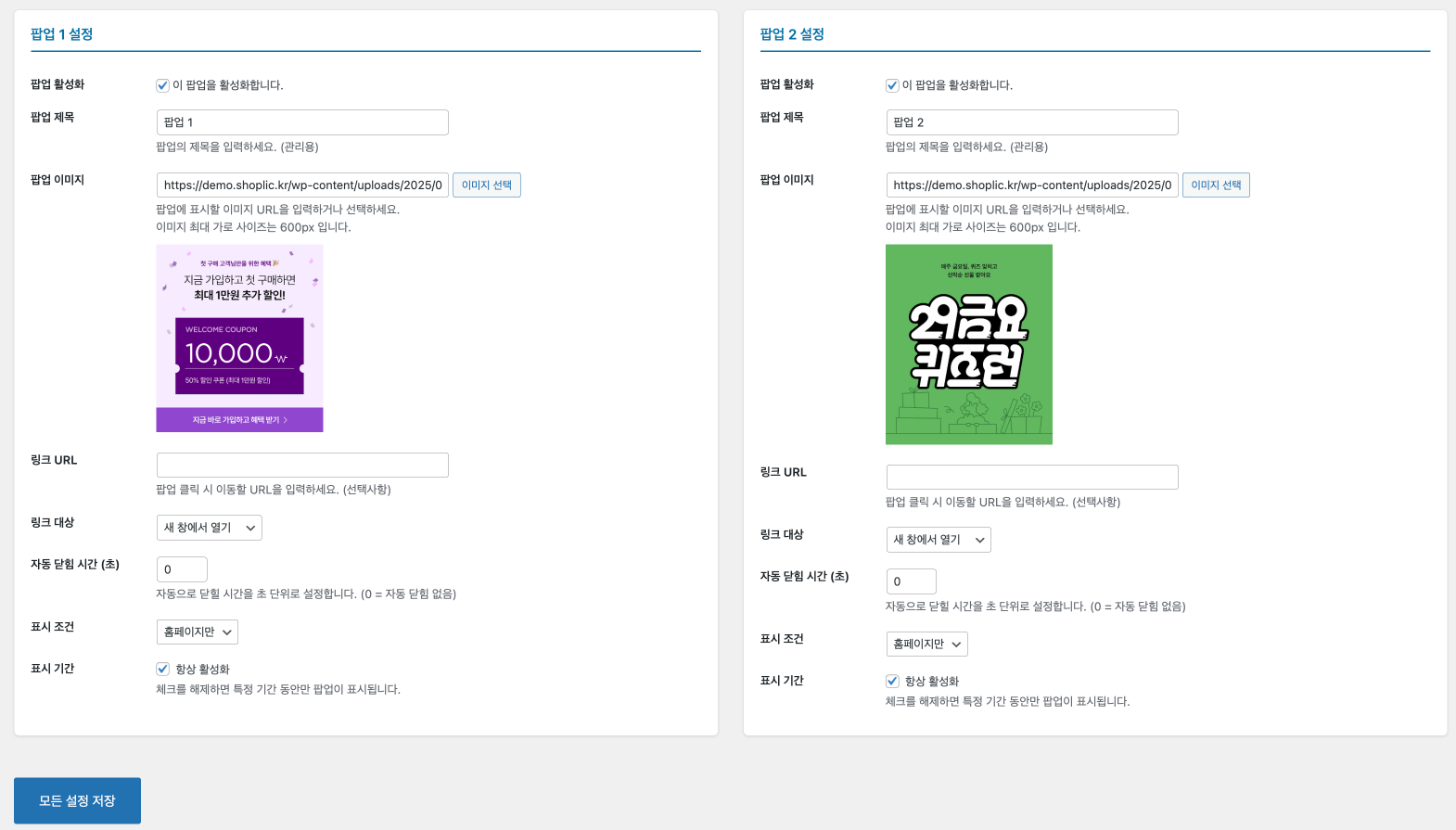Click Popup 2 링크 URL input
Screen dimensions: 1456x830
coord(1031,478)
